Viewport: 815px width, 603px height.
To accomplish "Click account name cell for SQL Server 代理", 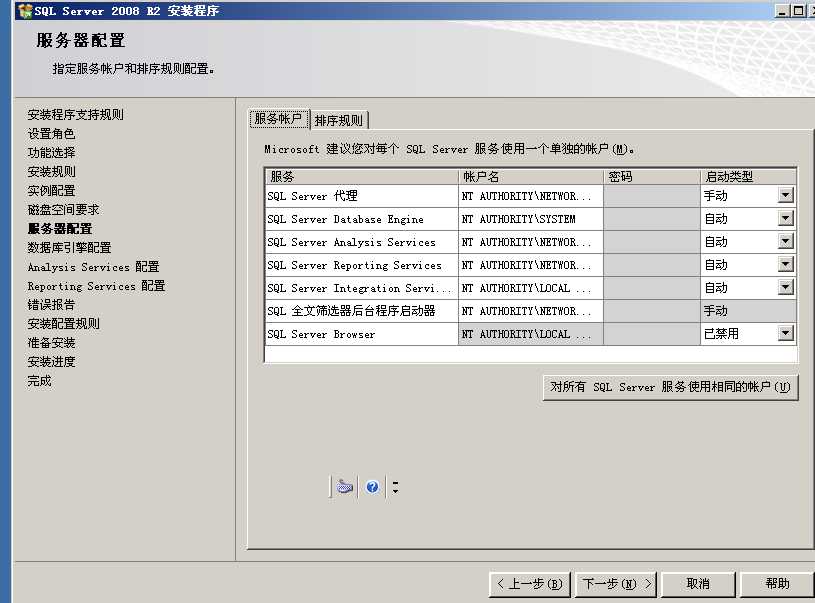I will click(x=531, y=196).
